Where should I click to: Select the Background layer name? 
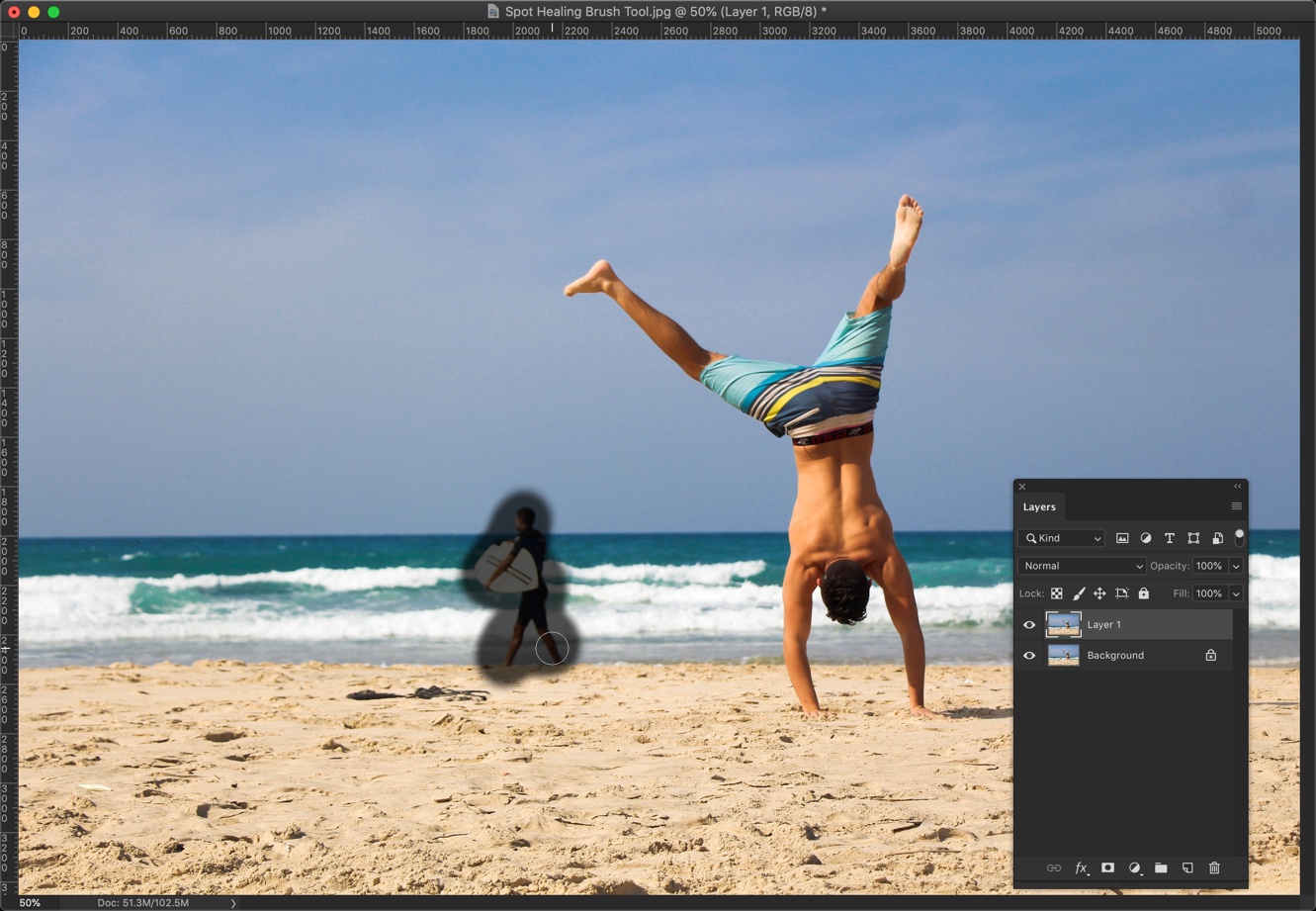[1115, 656]
